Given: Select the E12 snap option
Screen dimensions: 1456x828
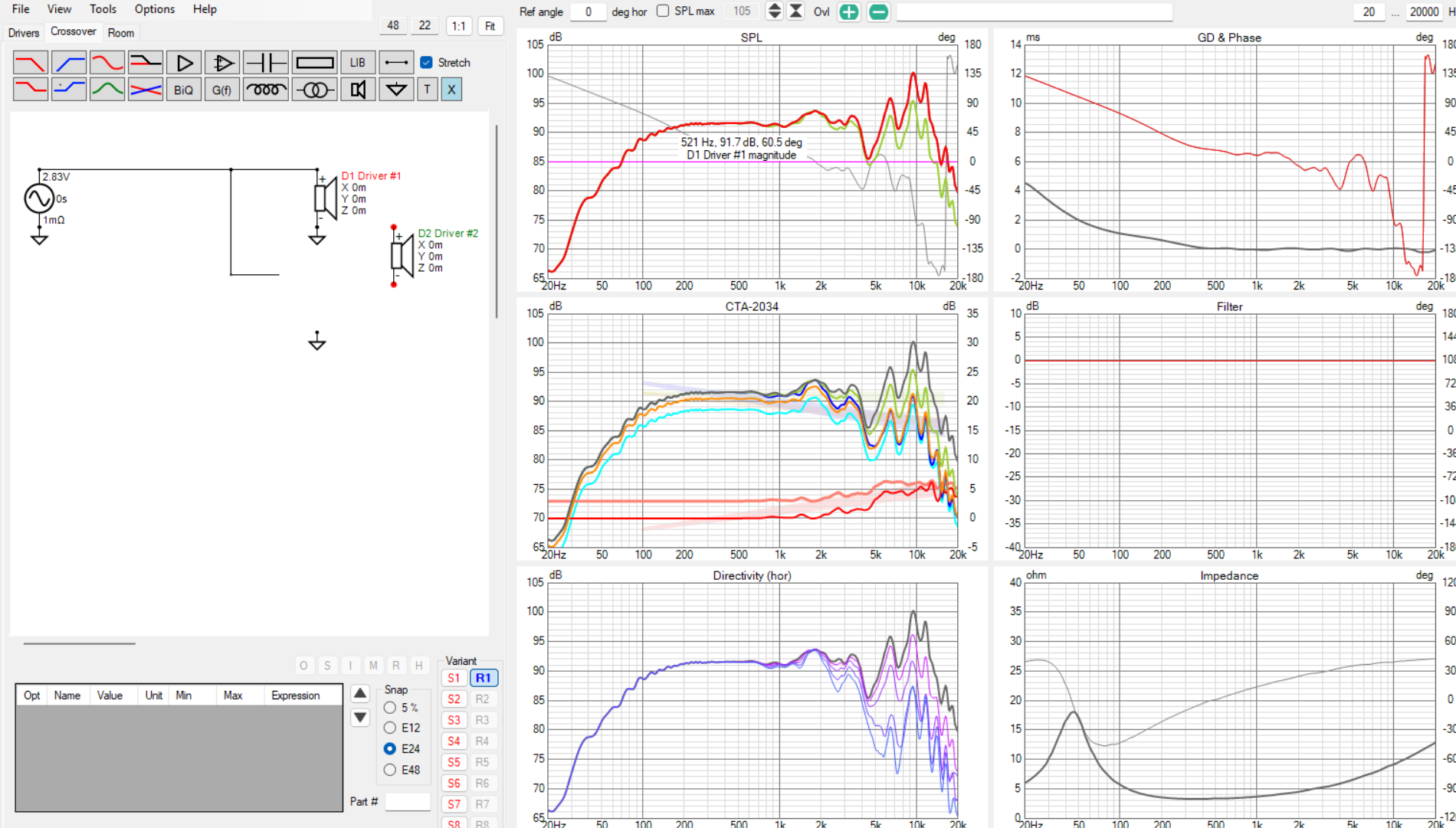Looking at the screenshot, I should (x=390, y=728).
